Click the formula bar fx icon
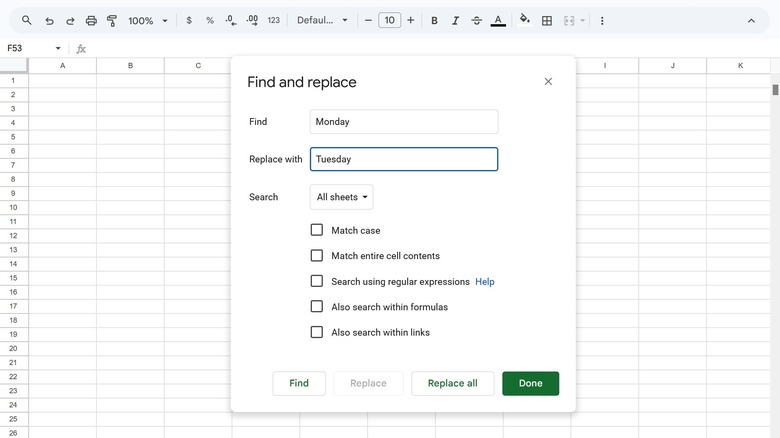 pos(81,49)
